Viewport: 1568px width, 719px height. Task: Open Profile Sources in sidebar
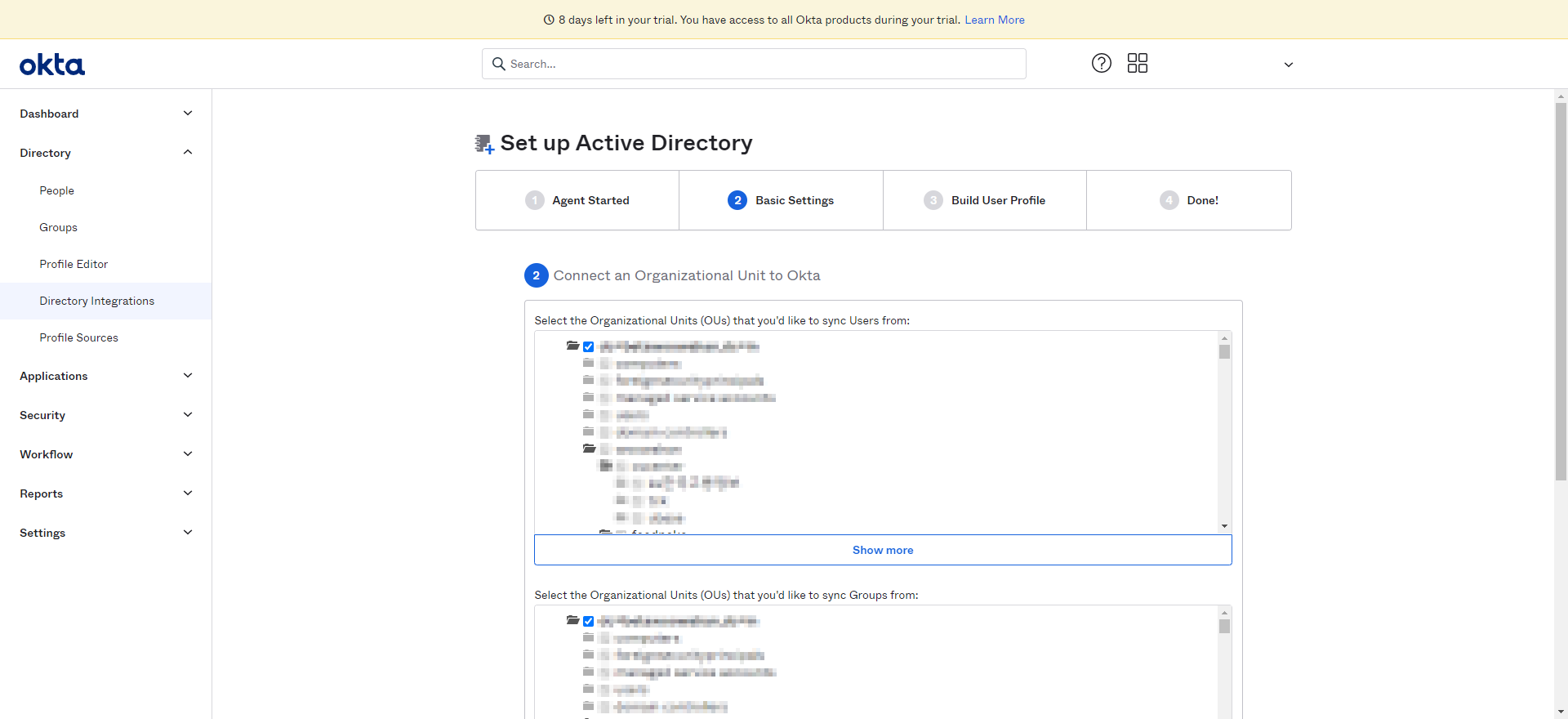[x=79, y=337]
